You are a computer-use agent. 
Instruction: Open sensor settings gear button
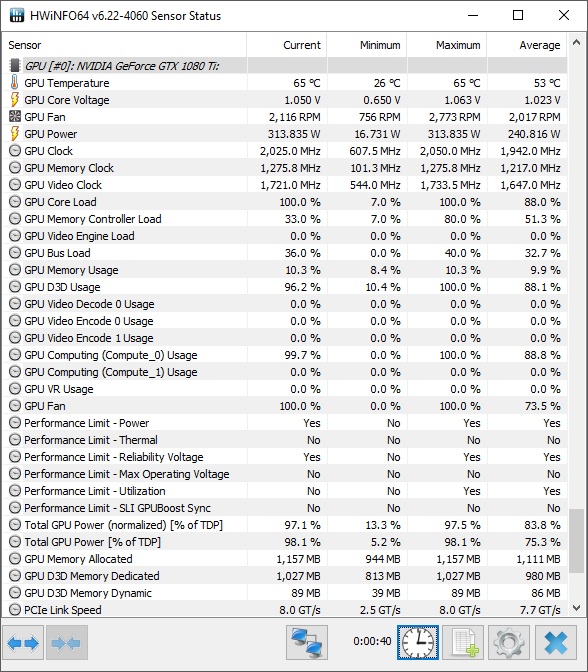point(509,642)
